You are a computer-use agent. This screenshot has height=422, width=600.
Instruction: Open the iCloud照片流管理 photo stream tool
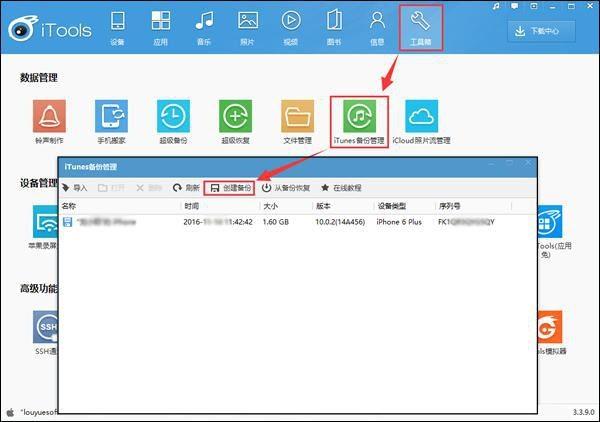[x=421, y=122]
